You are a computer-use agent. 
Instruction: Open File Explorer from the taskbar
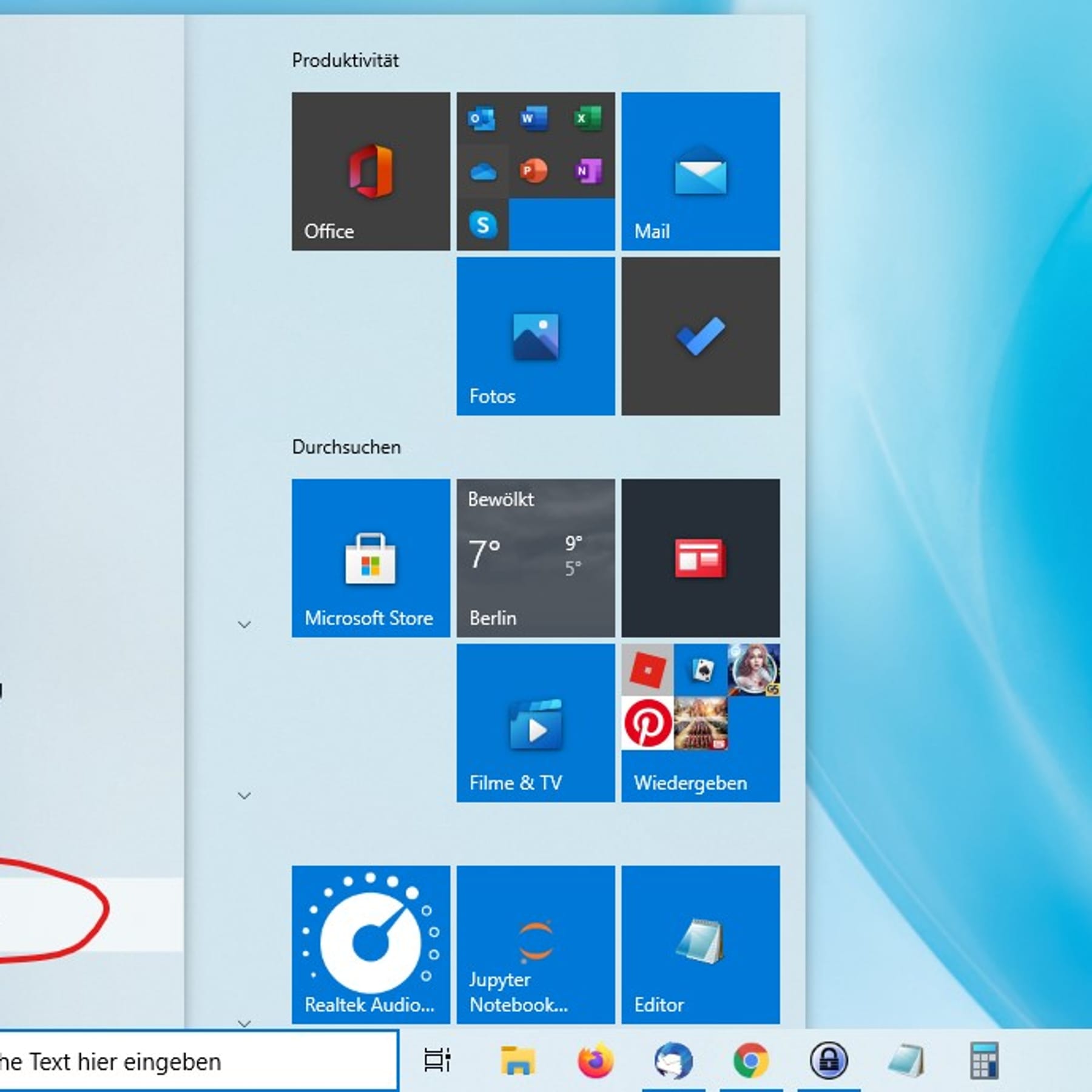pos(517,1060)
